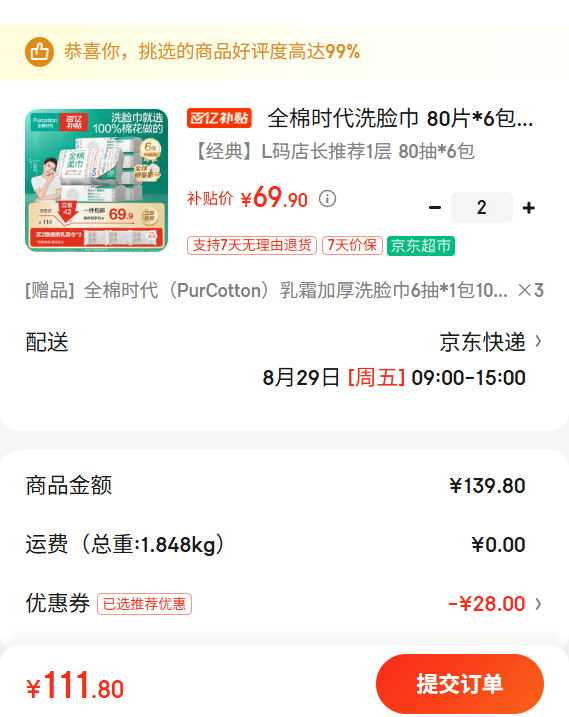Click the 7天价保 tag
This screenshot has height=717, width=569.
coord(352,246)
